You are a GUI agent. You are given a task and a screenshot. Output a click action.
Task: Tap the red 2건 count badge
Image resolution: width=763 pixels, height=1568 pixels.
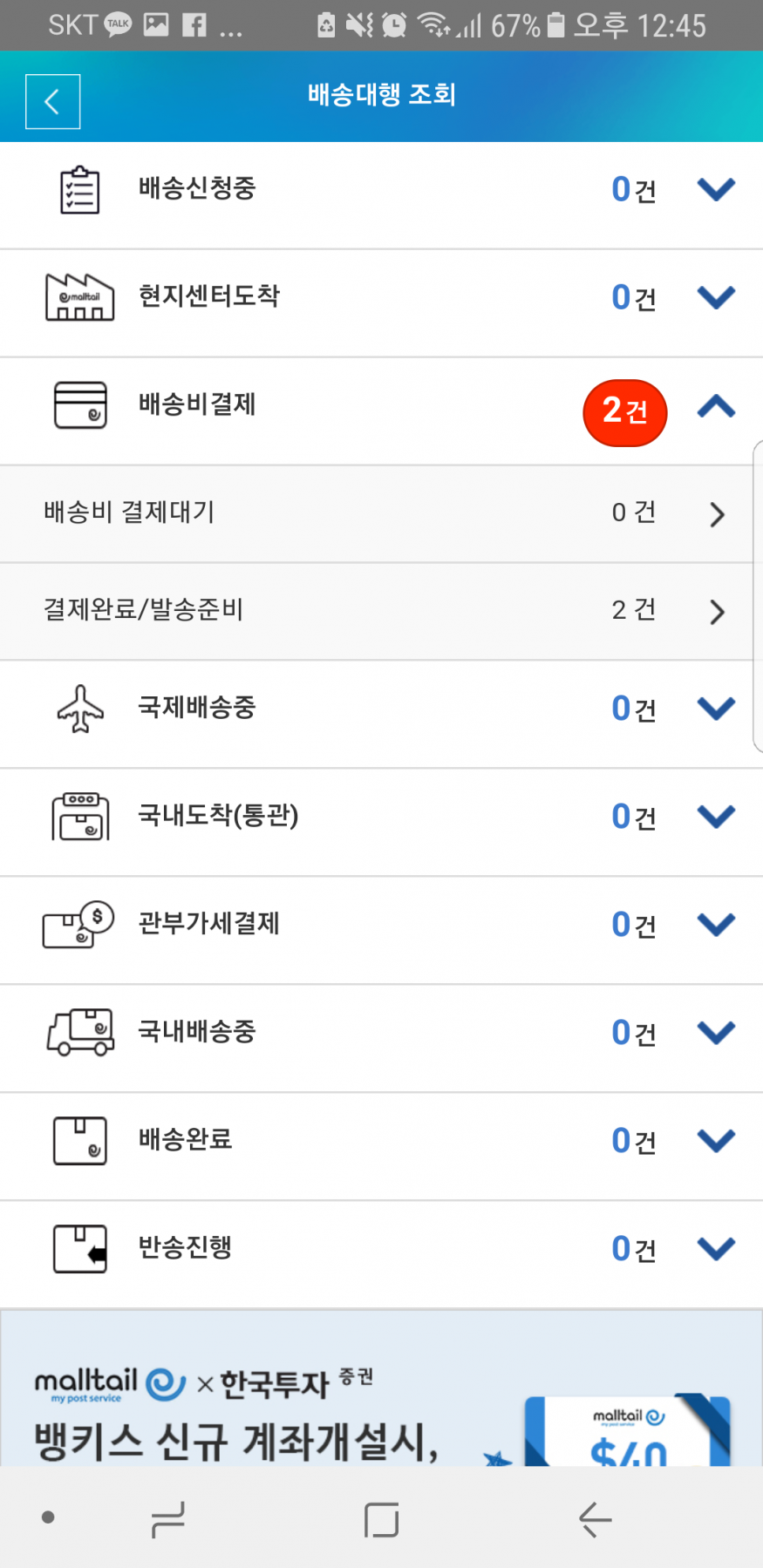(x=624, y=412)
